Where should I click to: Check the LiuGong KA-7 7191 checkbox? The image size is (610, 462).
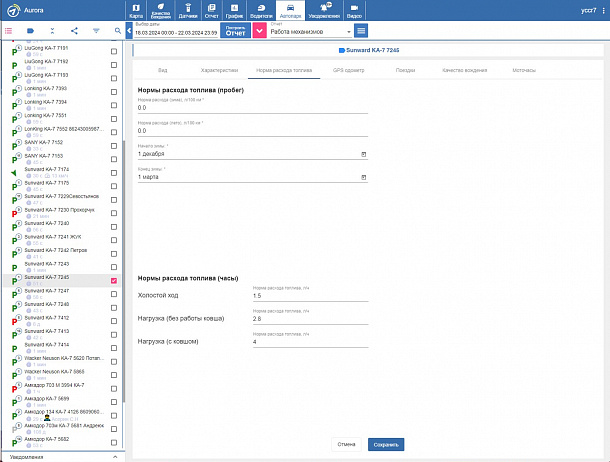[x=114, y=51]
